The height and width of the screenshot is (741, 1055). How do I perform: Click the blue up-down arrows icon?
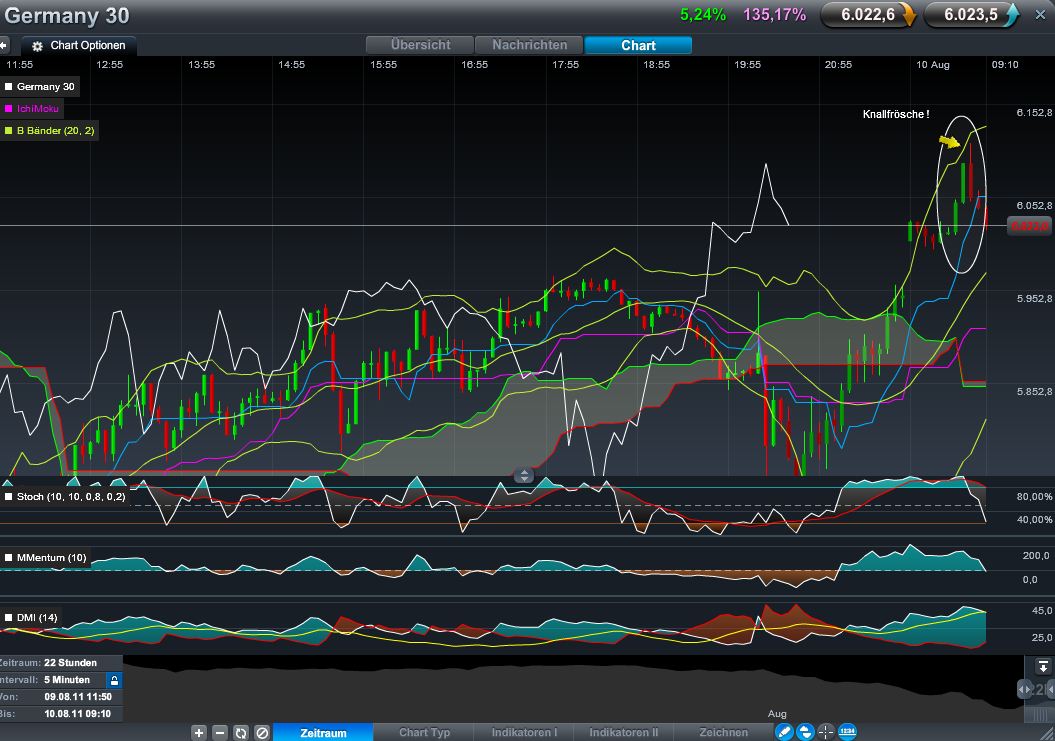805,732
